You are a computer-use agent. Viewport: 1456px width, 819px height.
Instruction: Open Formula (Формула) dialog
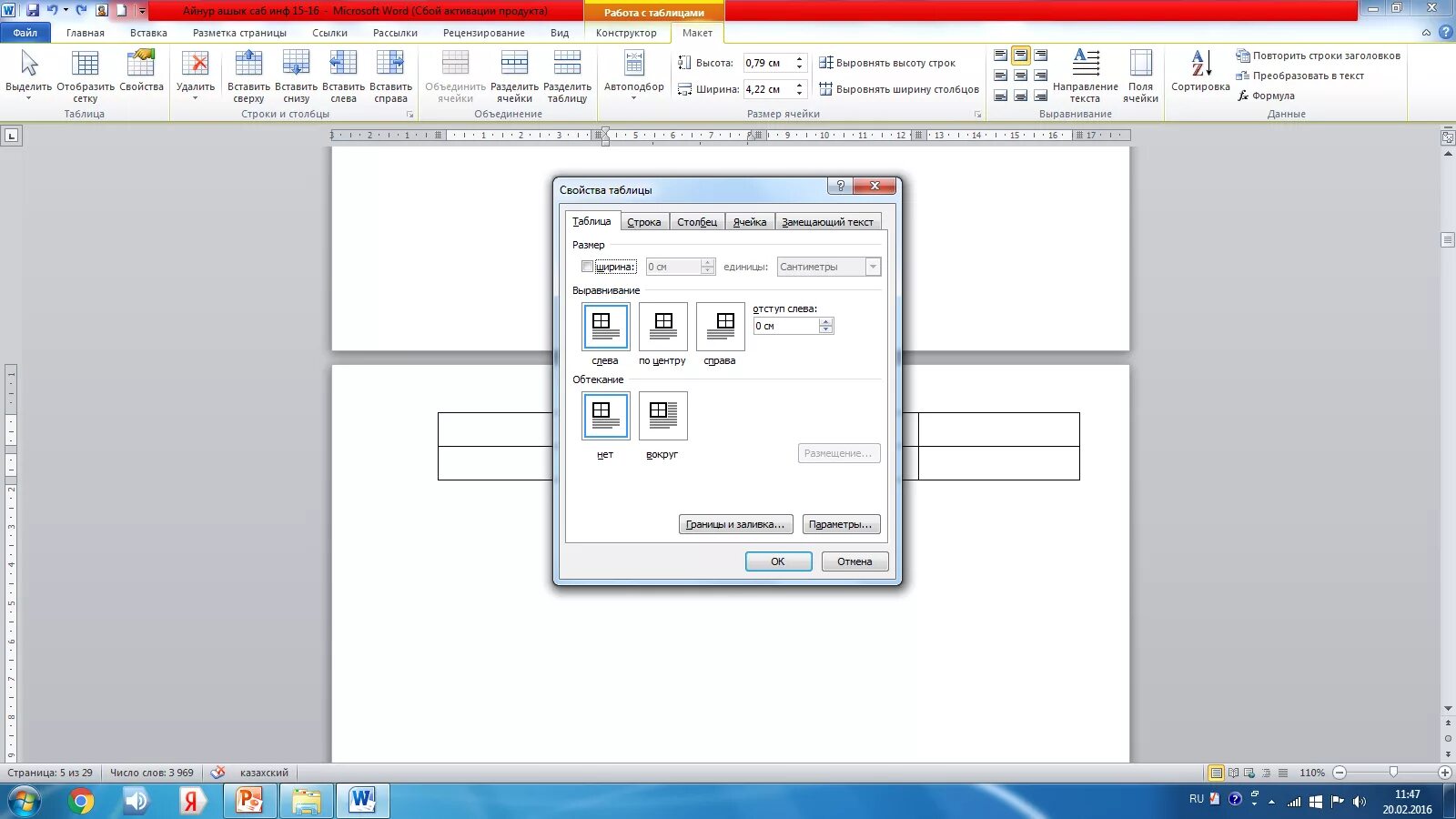pyautogui.click(x=1265, y=96)
